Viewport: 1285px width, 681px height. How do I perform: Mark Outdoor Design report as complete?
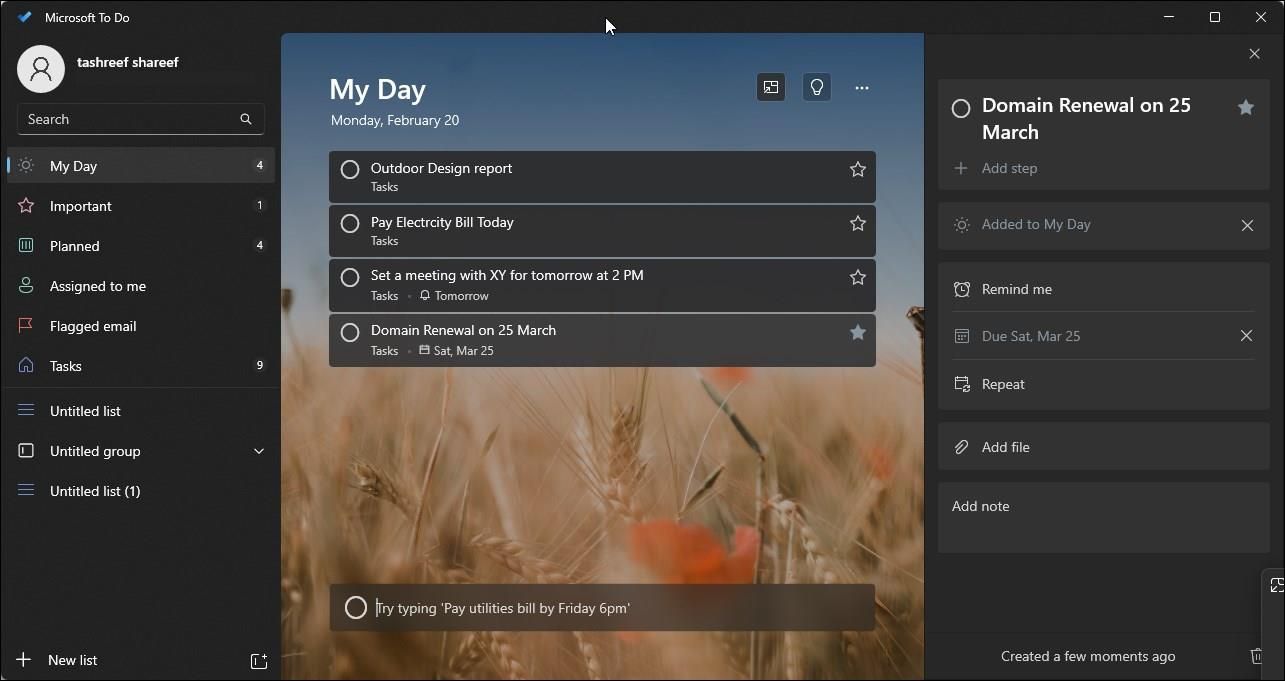pyautogui.click(x=350, y=170)
